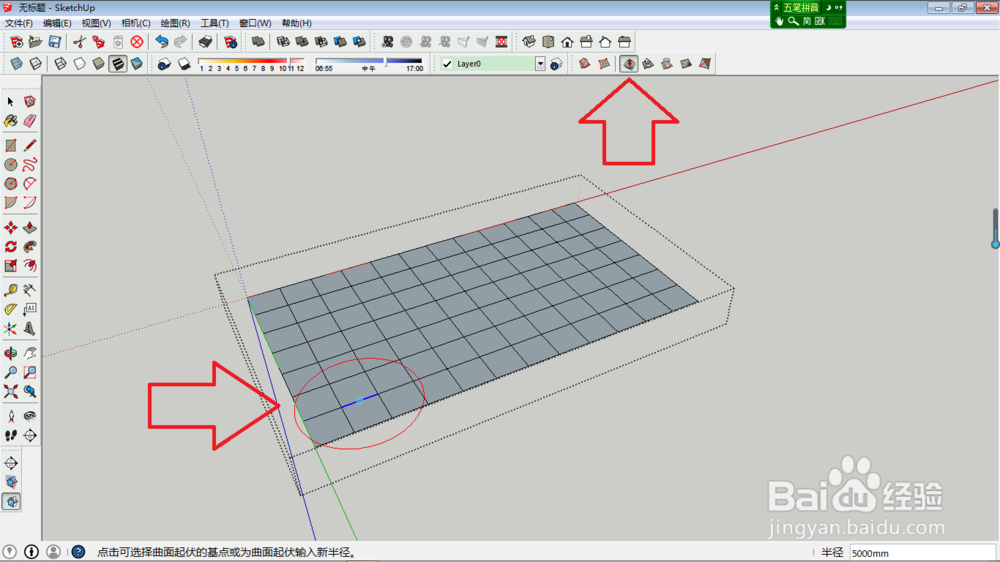This screenshot has height=562, width=1000.
Task: Select the Protractor tool
Action: tap(11, 309)
